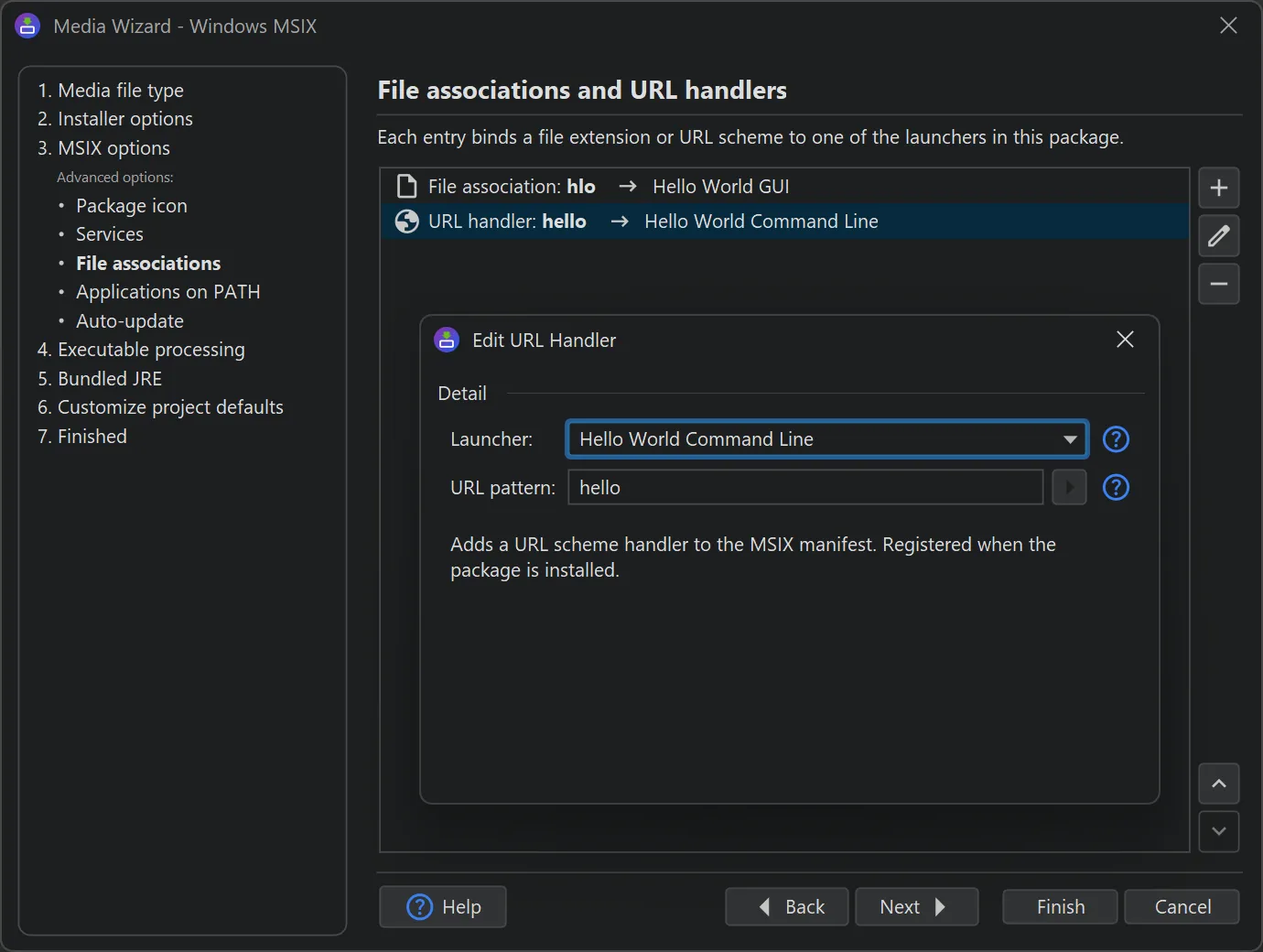Close the Edit URL Handler dialog
The image size is (1263, 952).
(x=1125, y=340)
